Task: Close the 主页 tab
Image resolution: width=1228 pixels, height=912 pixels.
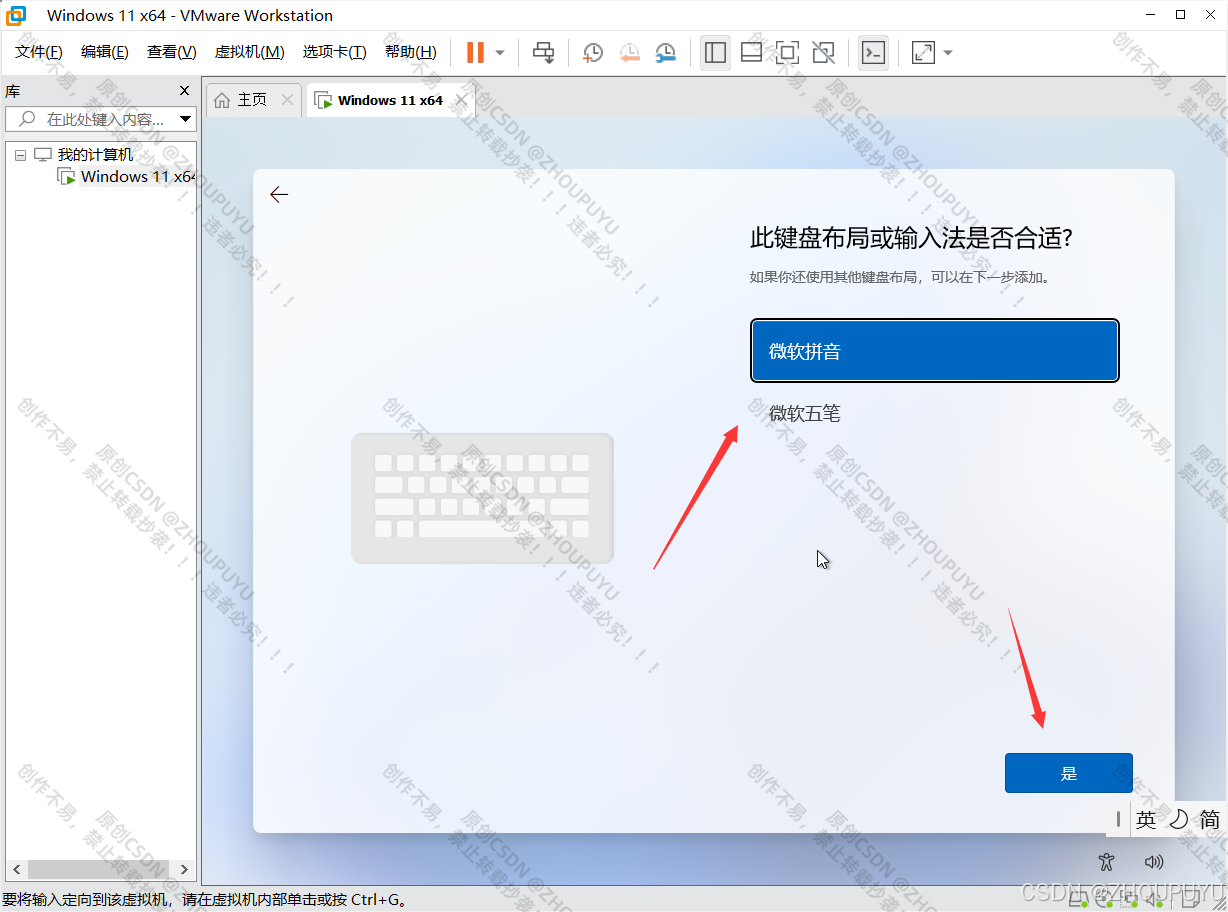Action: tap(287, 100)
